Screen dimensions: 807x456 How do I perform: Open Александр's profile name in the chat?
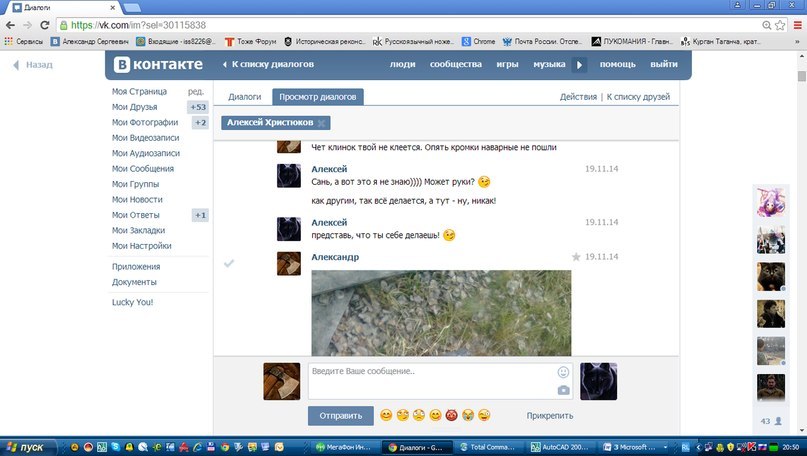[335, 257]
